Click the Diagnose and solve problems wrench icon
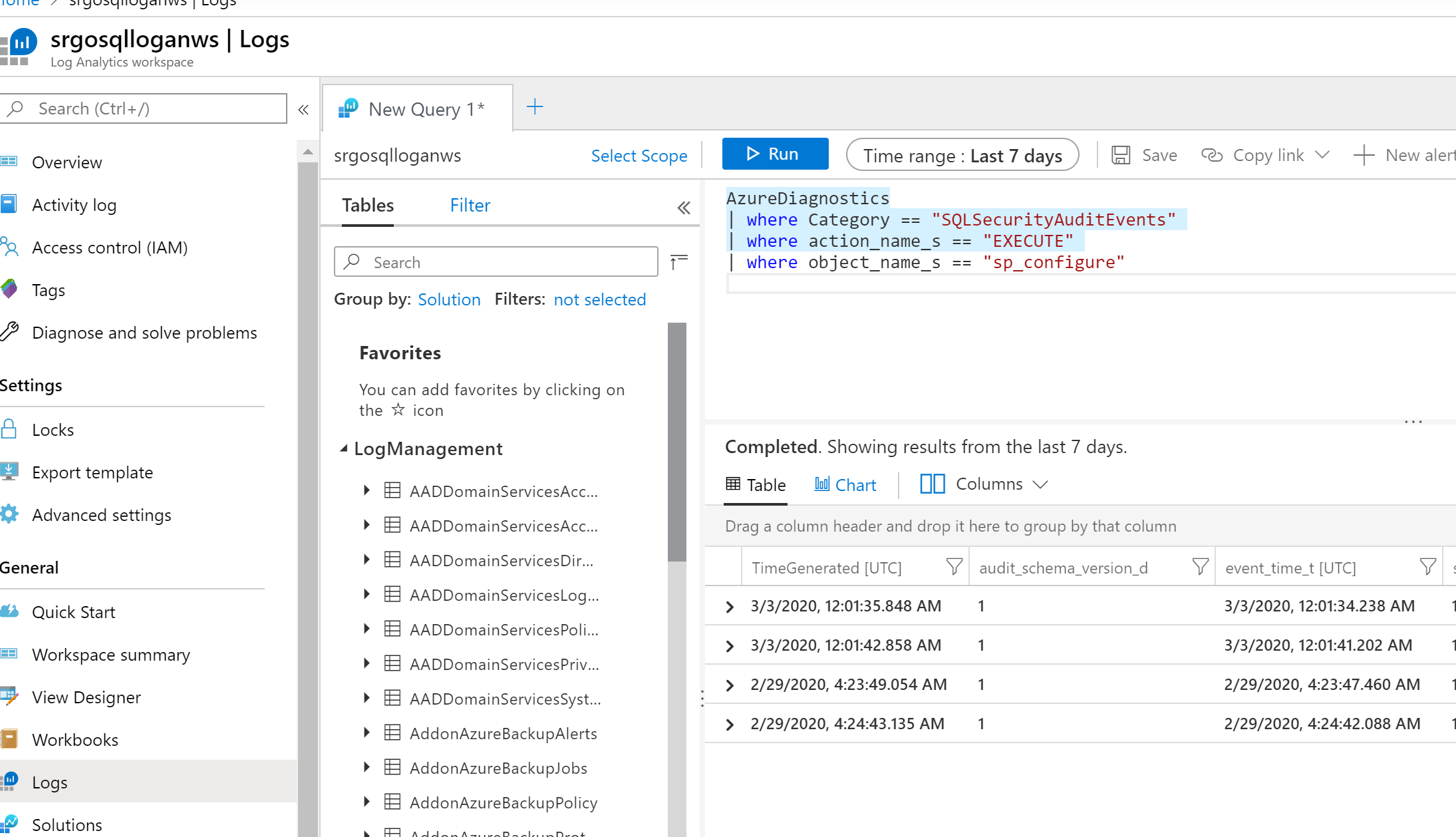1456x837 pixels. pos(9,331)
